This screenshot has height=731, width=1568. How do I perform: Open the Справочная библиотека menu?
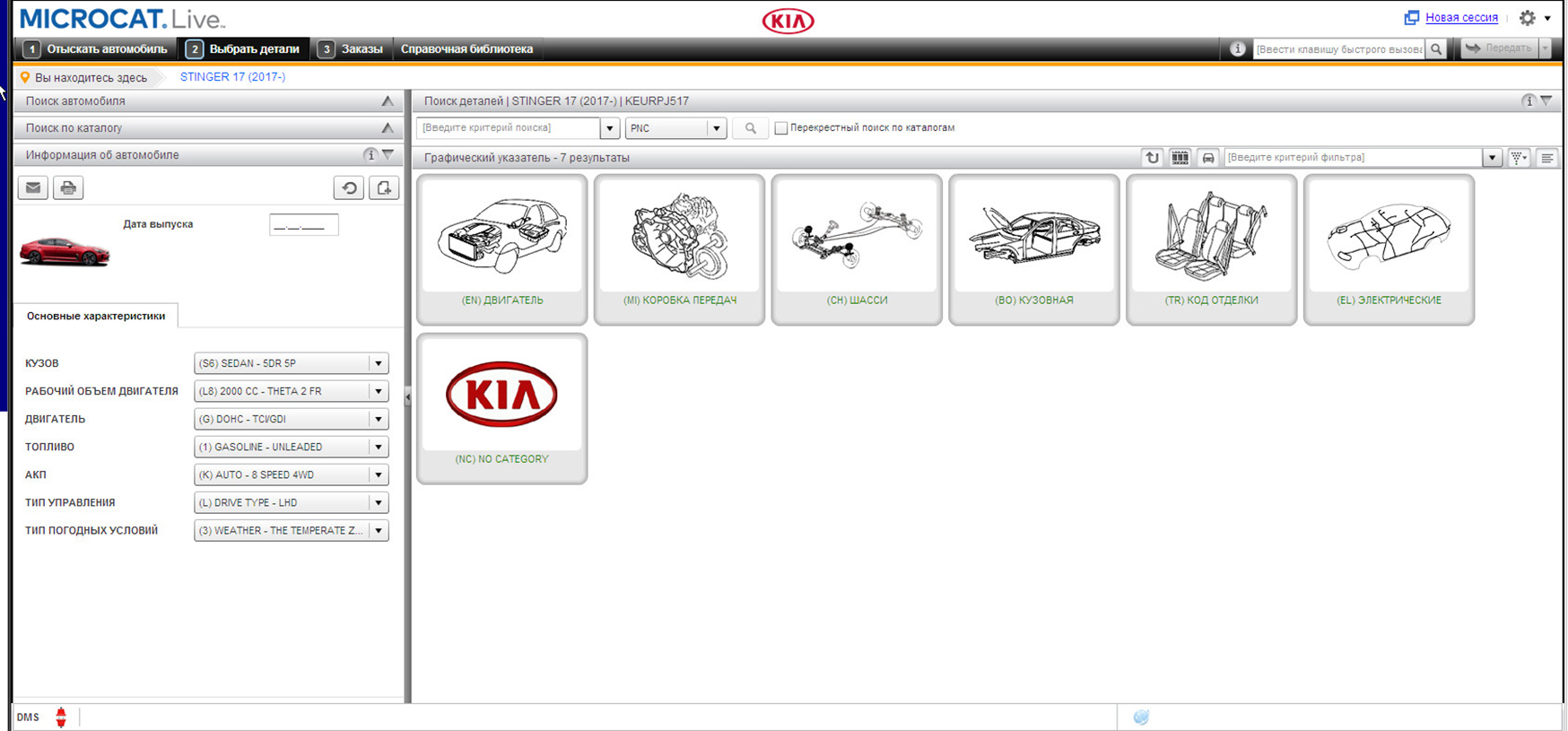coord(466,49)
